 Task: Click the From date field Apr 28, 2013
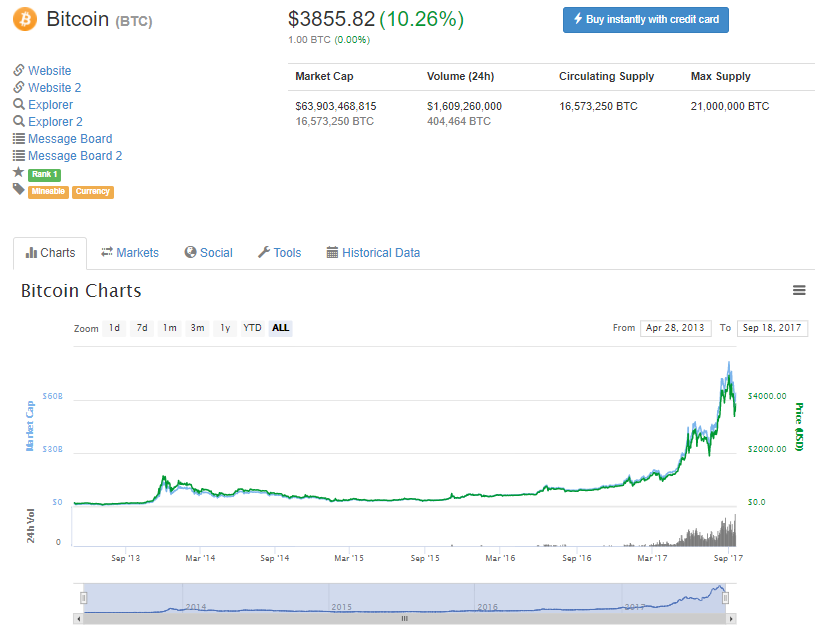675,328
